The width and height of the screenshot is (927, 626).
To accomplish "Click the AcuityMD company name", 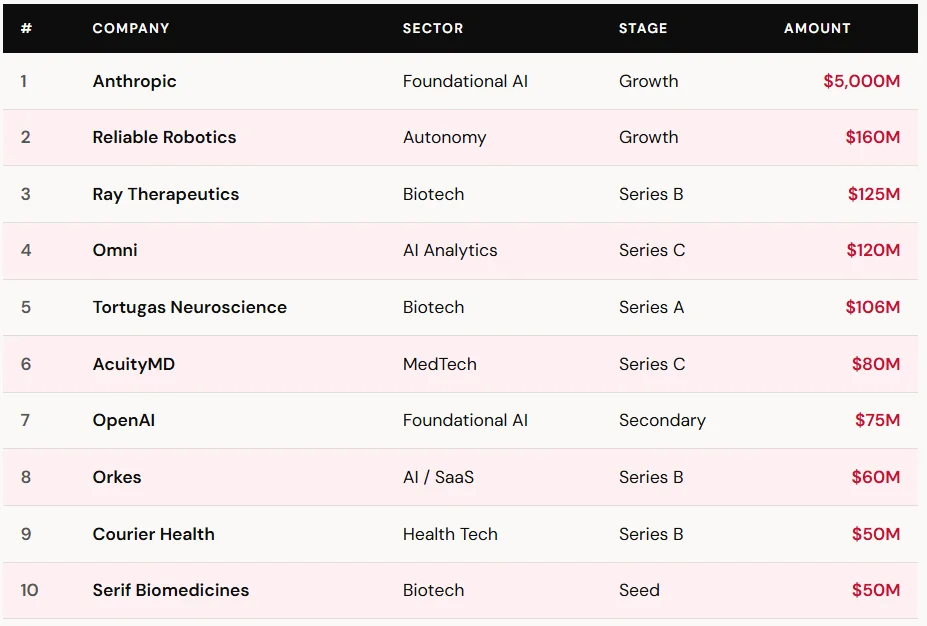I will click(134, 364).
